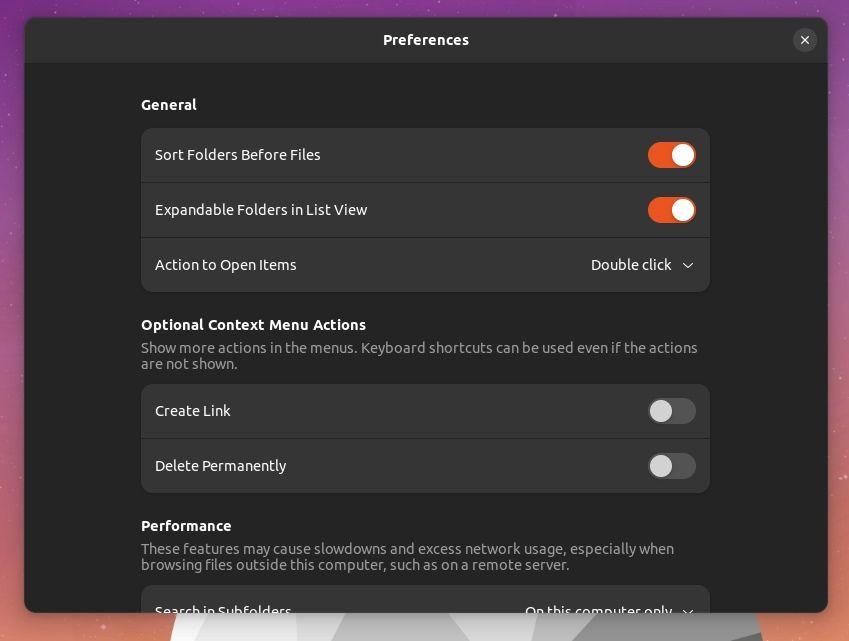849x641 pixels.
Task: Click the Action to Open Items label
Action: click(x=226, y=265)
